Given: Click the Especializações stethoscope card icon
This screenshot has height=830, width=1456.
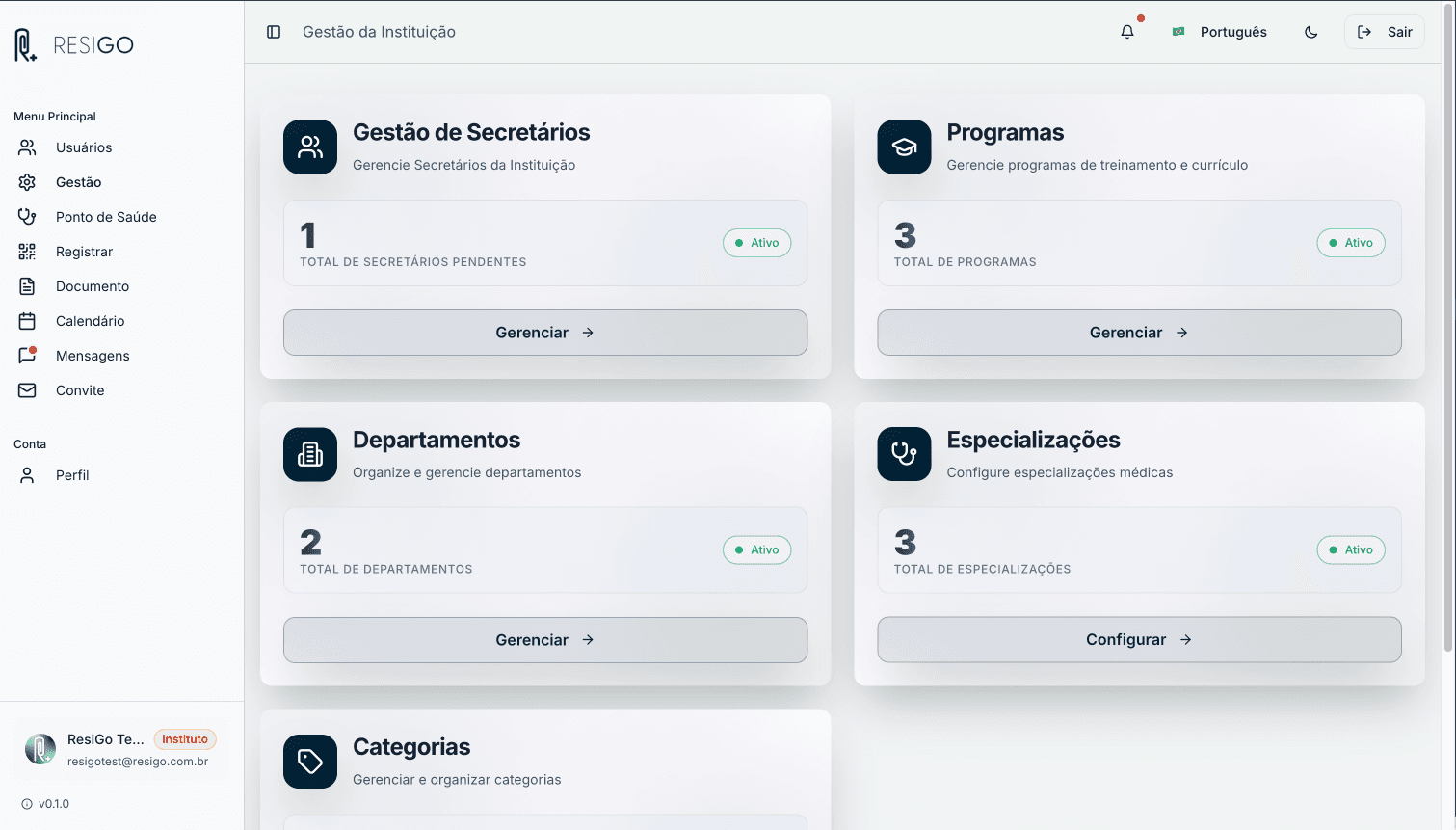Looking at the screenshot, I should click(904, 454).
